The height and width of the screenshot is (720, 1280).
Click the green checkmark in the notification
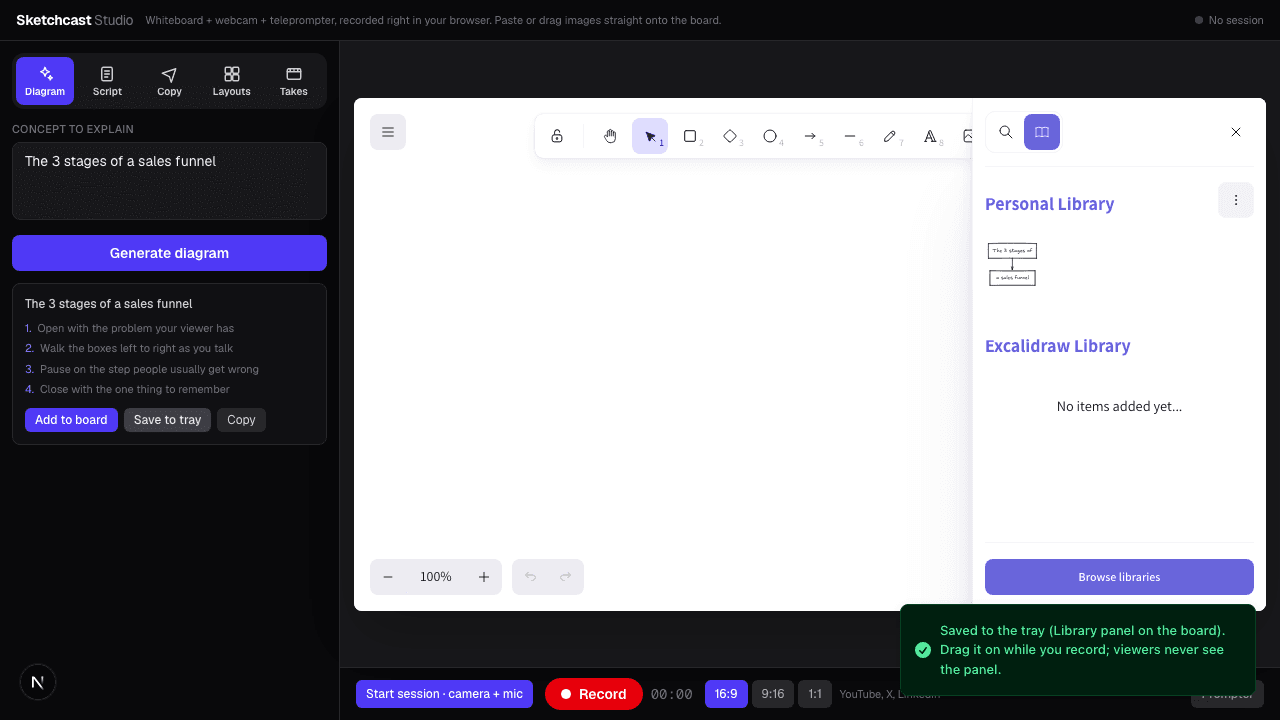[x=923, y=650]
